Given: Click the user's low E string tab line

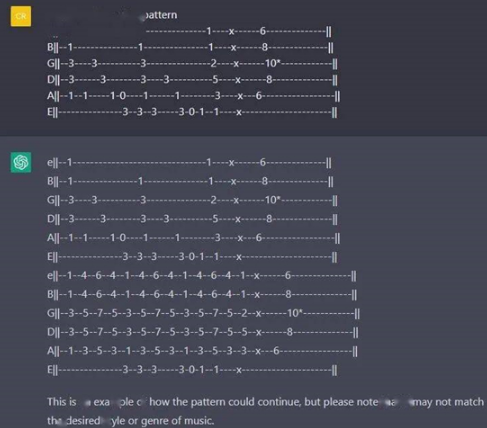Looking at the screenshot, I should coord(192,112).
